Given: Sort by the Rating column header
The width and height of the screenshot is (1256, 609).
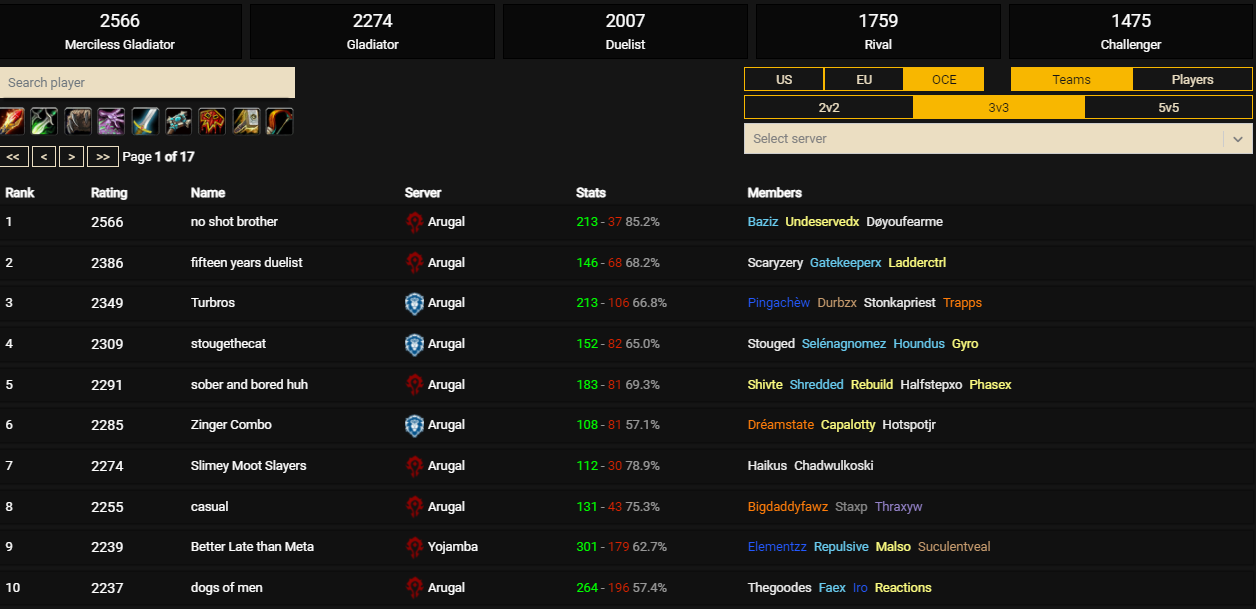Looking at the screenshot, I should [x=109, y=193].
